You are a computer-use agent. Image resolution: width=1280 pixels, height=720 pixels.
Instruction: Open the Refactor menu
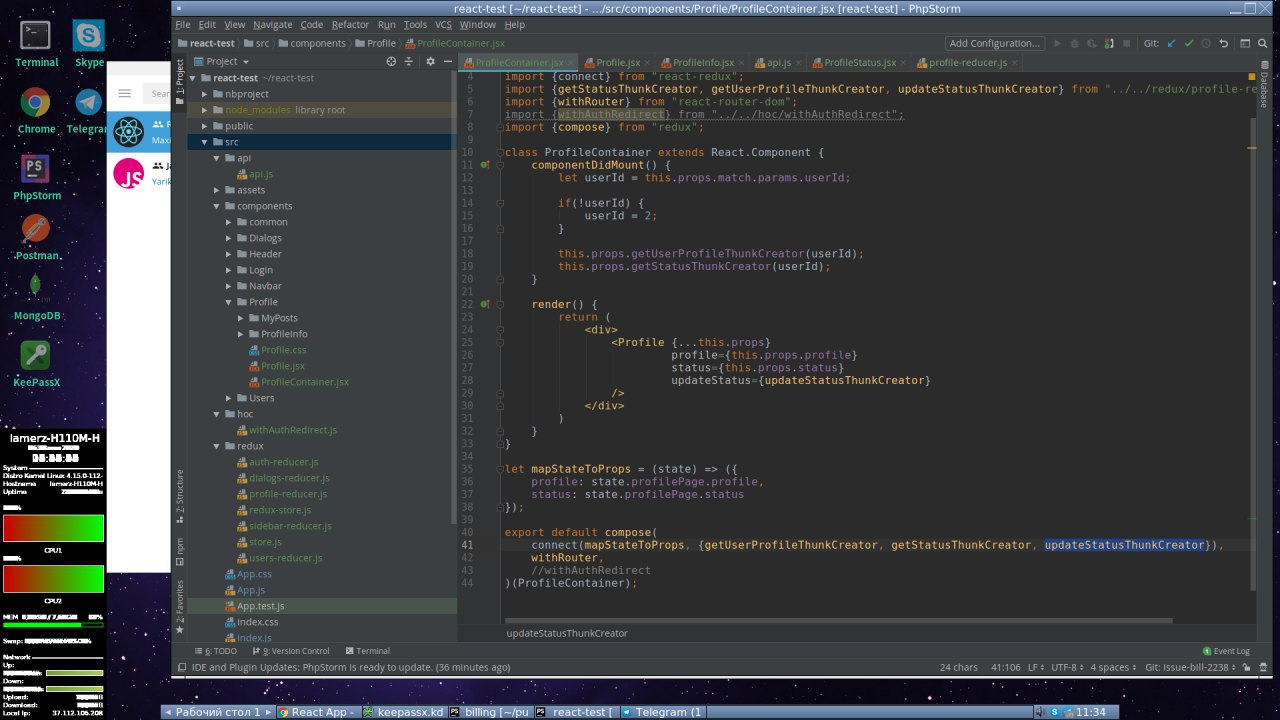click(x=350, y=24)
